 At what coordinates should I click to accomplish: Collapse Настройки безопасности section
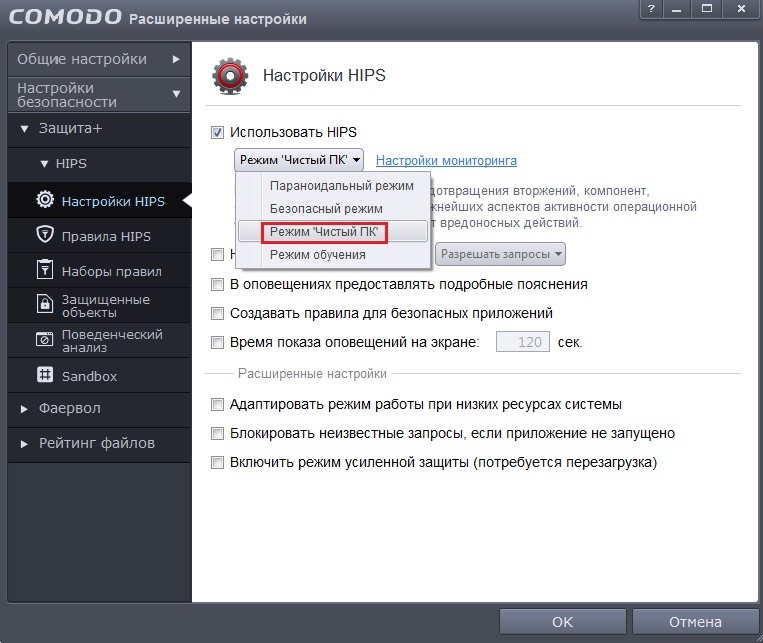pyautogui.click(x=99, y=94)
